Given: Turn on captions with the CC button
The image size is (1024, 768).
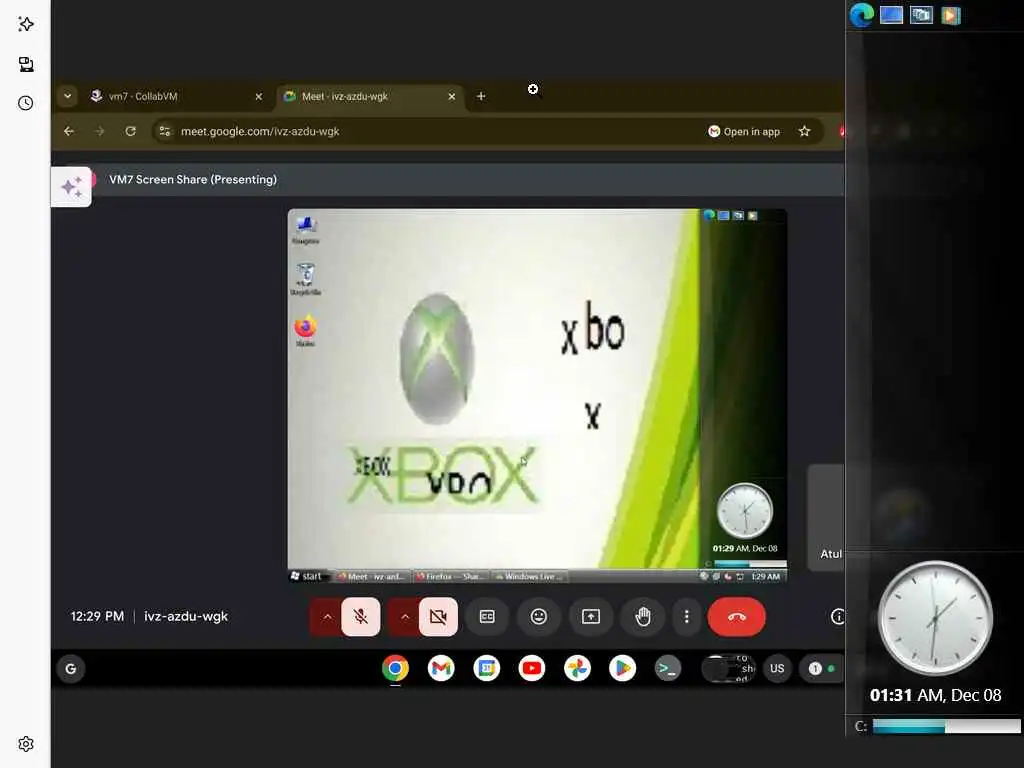Looking at the screenshot, I should 487,616.
